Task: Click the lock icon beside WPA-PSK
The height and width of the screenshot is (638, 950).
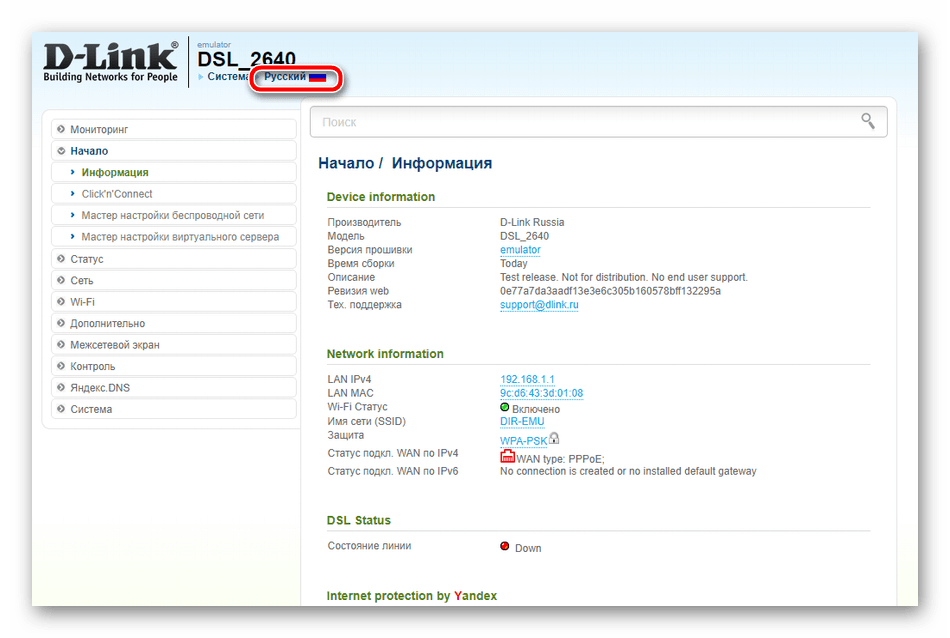Action: coord(554,438)
